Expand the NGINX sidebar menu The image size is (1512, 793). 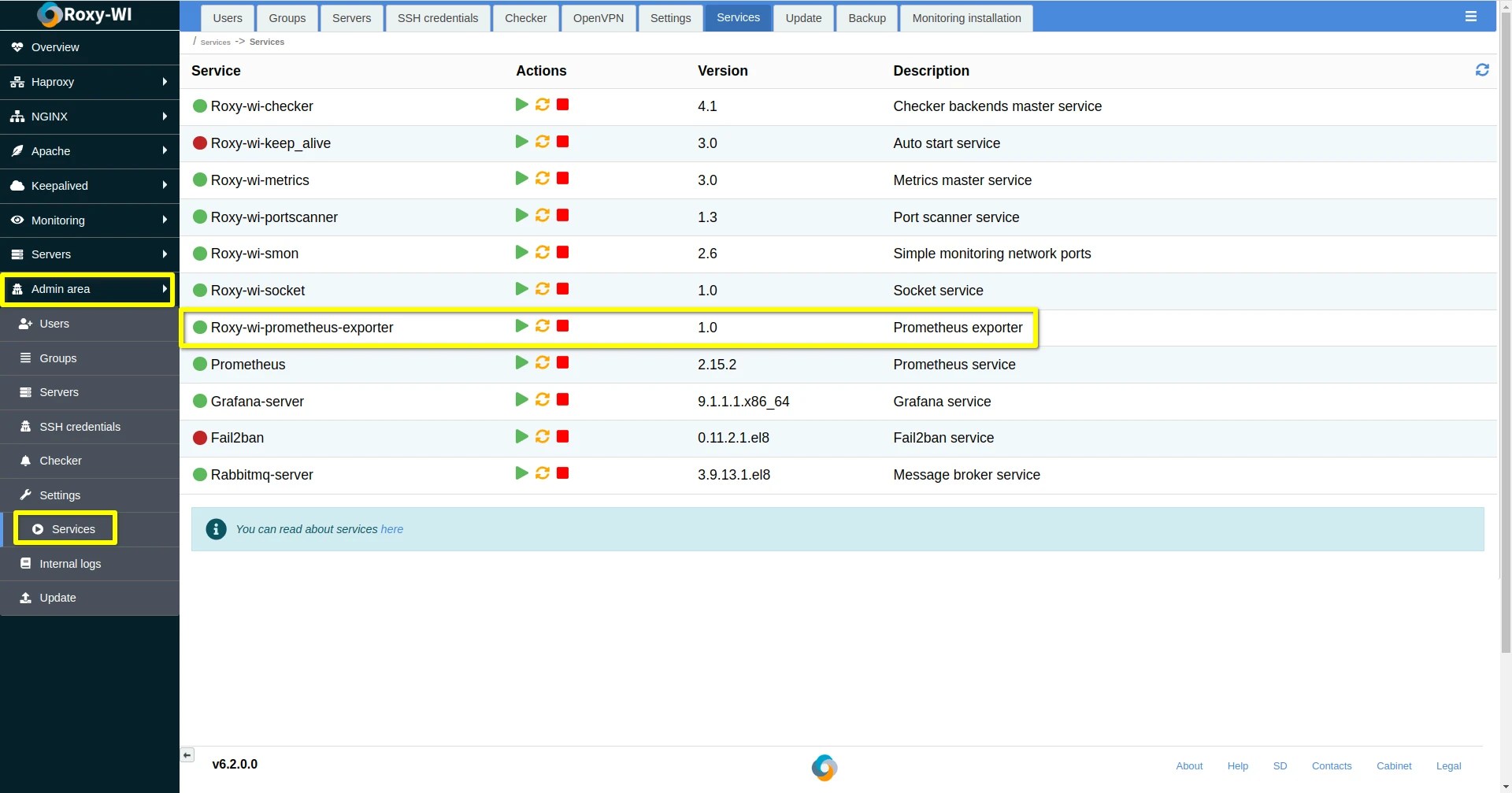coord(90,117)
